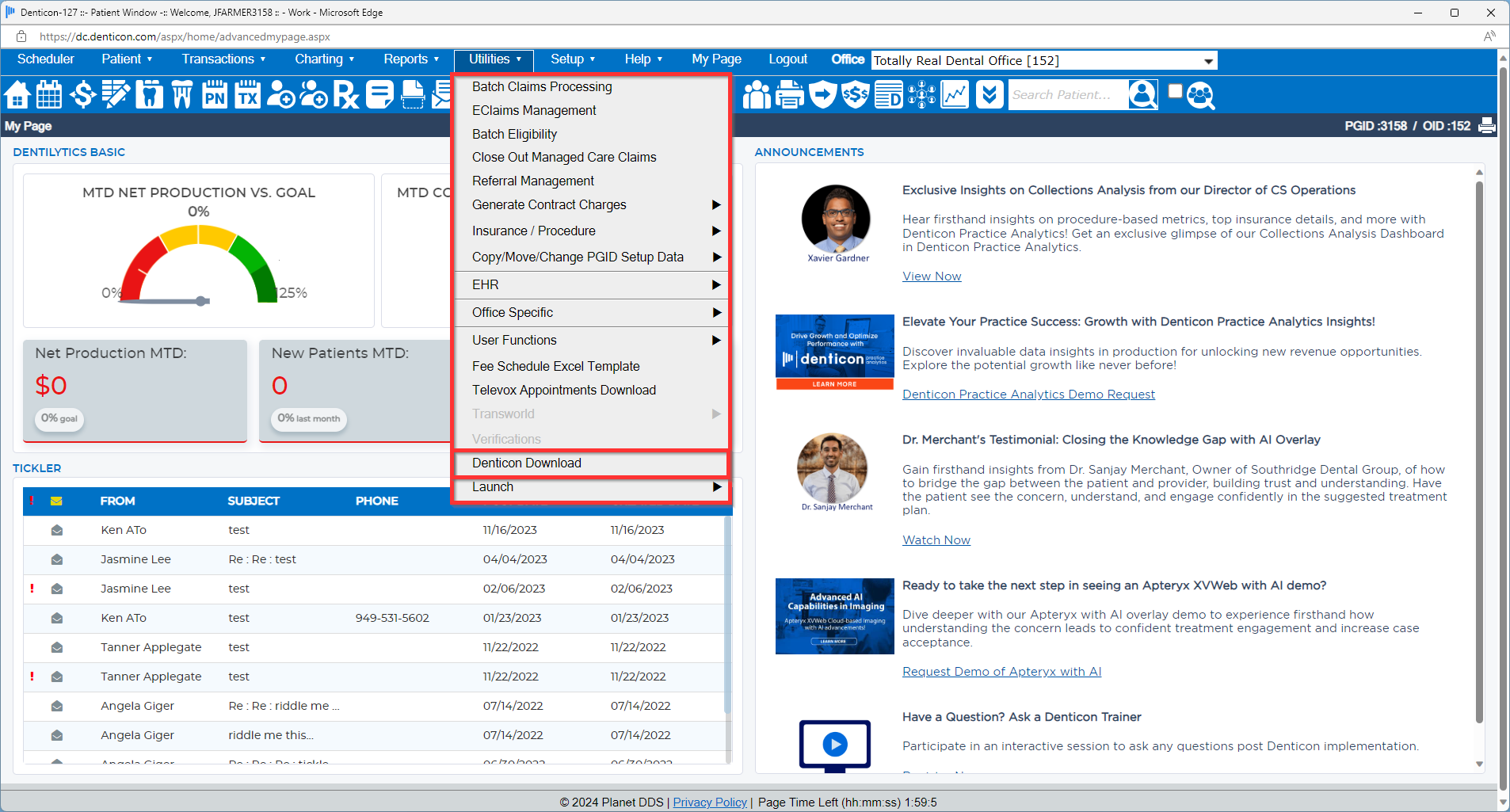Click the announcements panel scrollbar

tap(1478, 452)
